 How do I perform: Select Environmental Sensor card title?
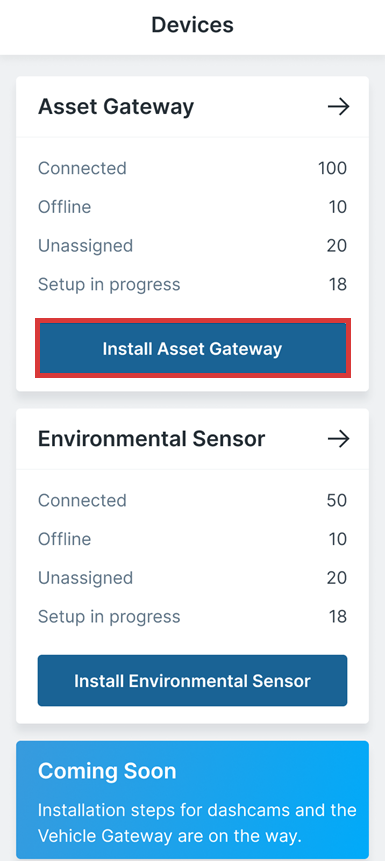(x=152, y=439)
